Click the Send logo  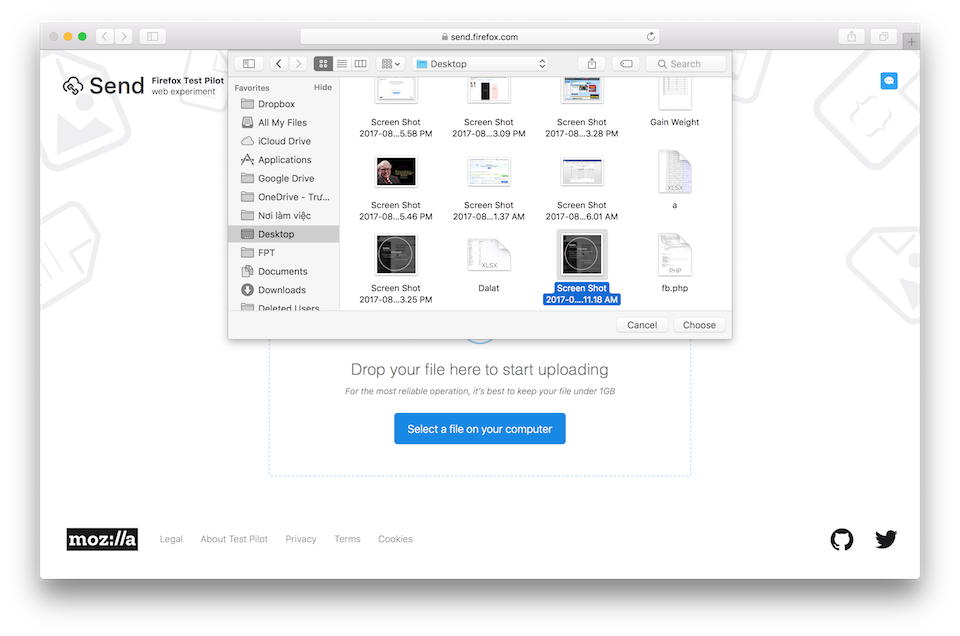tap(103, 86)
